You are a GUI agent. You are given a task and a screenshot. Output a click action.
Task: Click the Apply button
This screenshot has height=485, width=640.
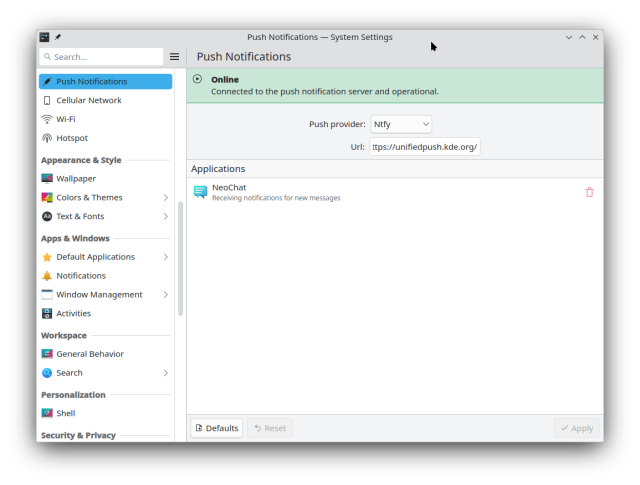pos(577,428)
